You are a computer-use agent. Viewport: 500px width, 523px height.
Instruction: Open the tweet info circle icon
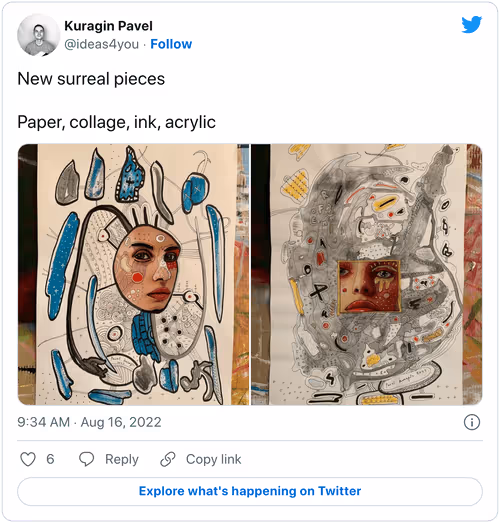click(472, 422)
